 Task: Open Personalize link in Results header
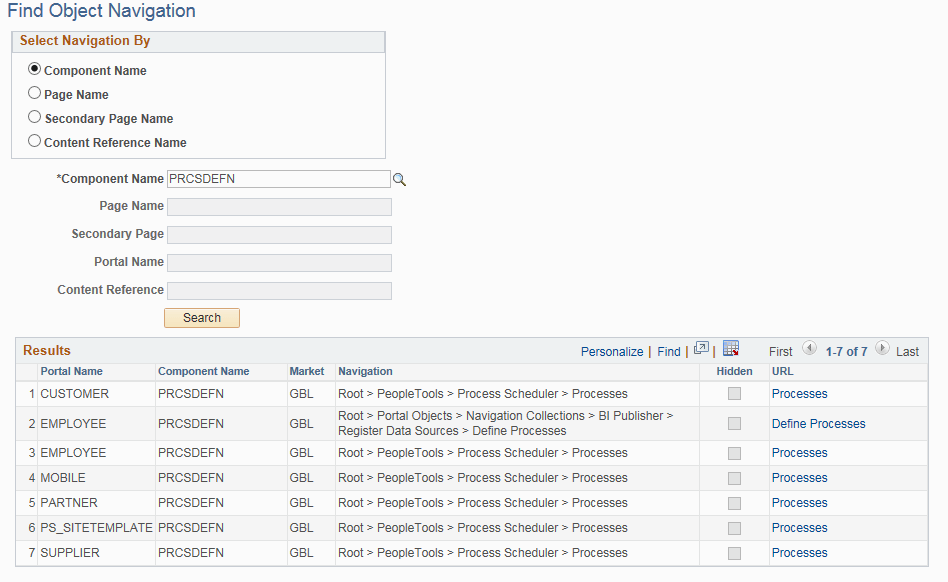(612, 352)
